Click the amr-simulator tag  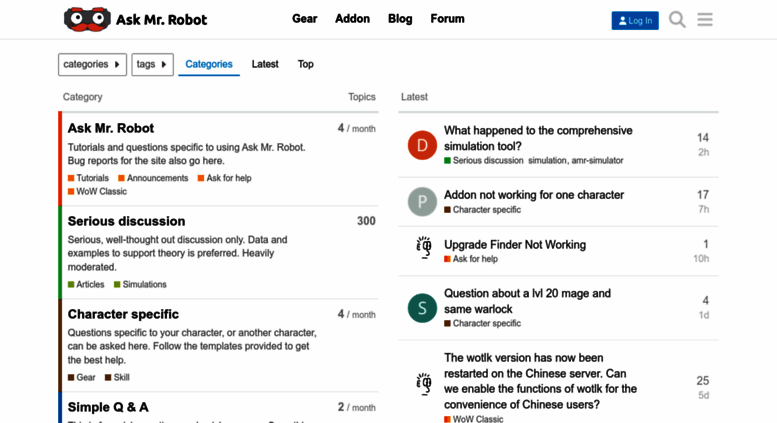[x=597, y=160]
